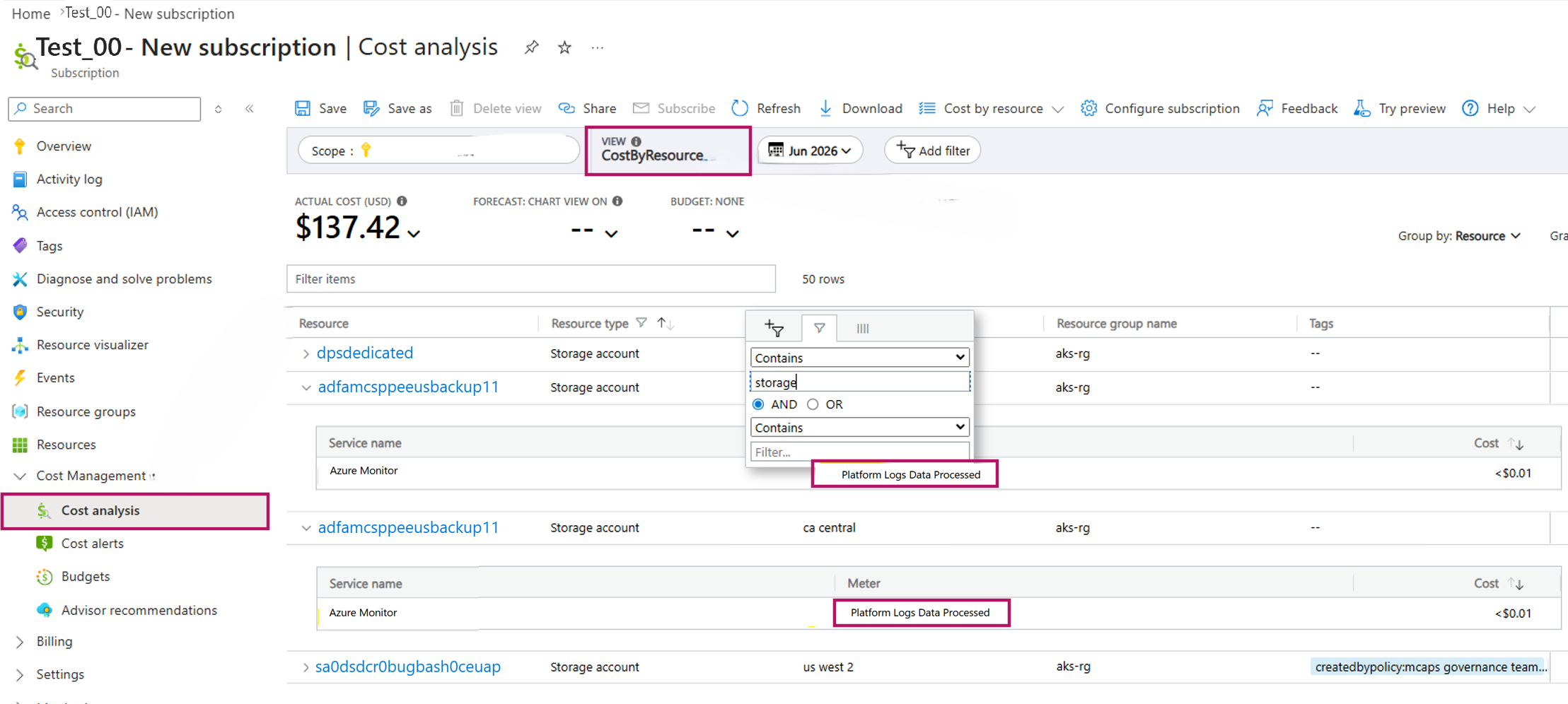Expand the dpsdedicated resource row
The image size is (1568, 704).
coord(306,353)
